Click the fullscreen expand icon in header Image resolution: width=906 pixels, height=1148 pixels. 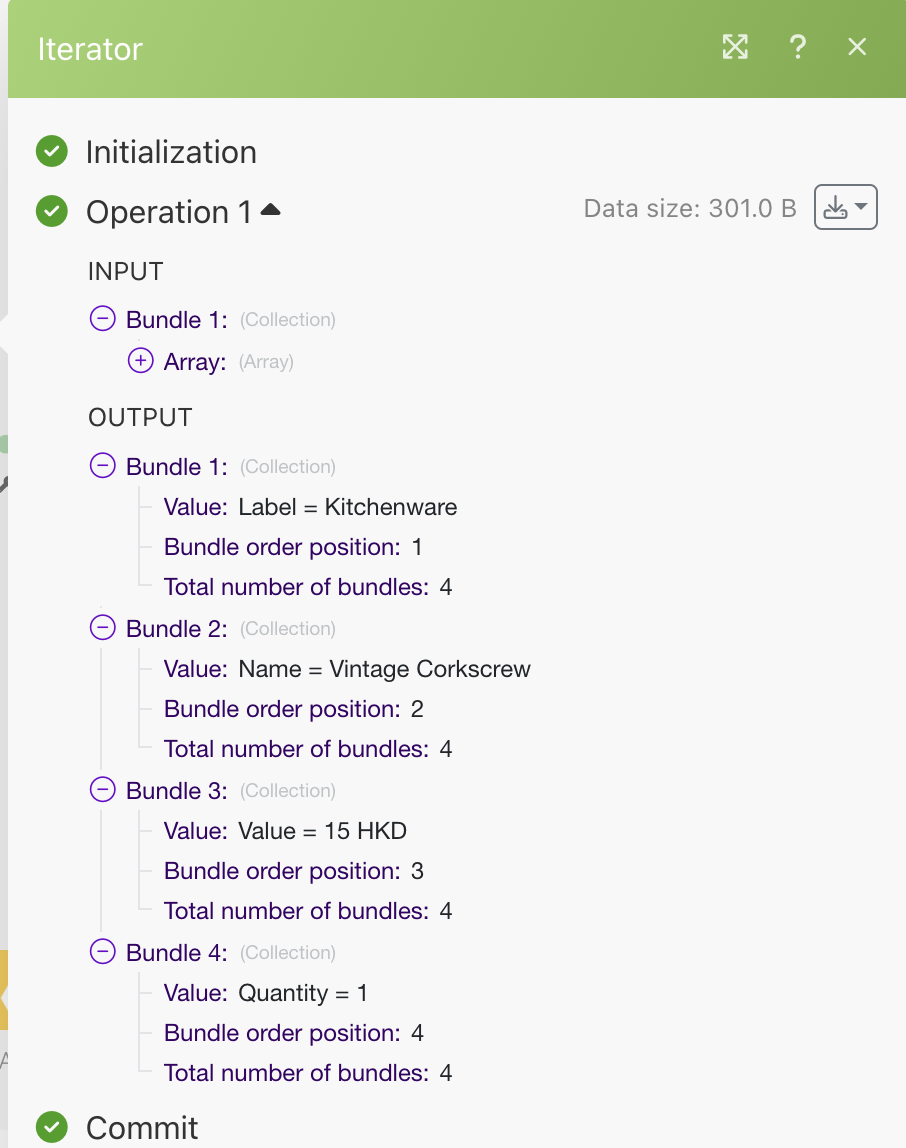tap(735, 47)
